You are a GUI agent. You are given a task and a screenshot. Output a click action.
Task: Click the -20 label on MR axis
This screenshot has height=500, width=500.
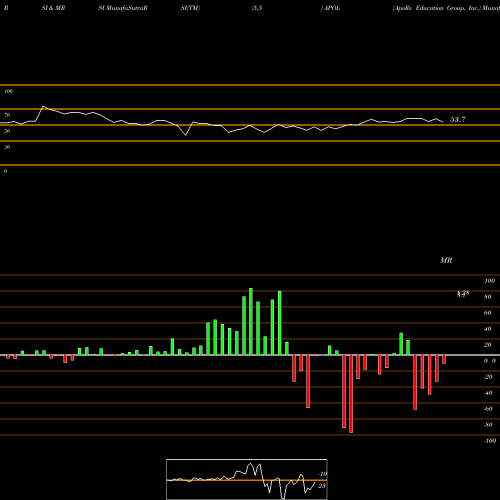[488, 377]
